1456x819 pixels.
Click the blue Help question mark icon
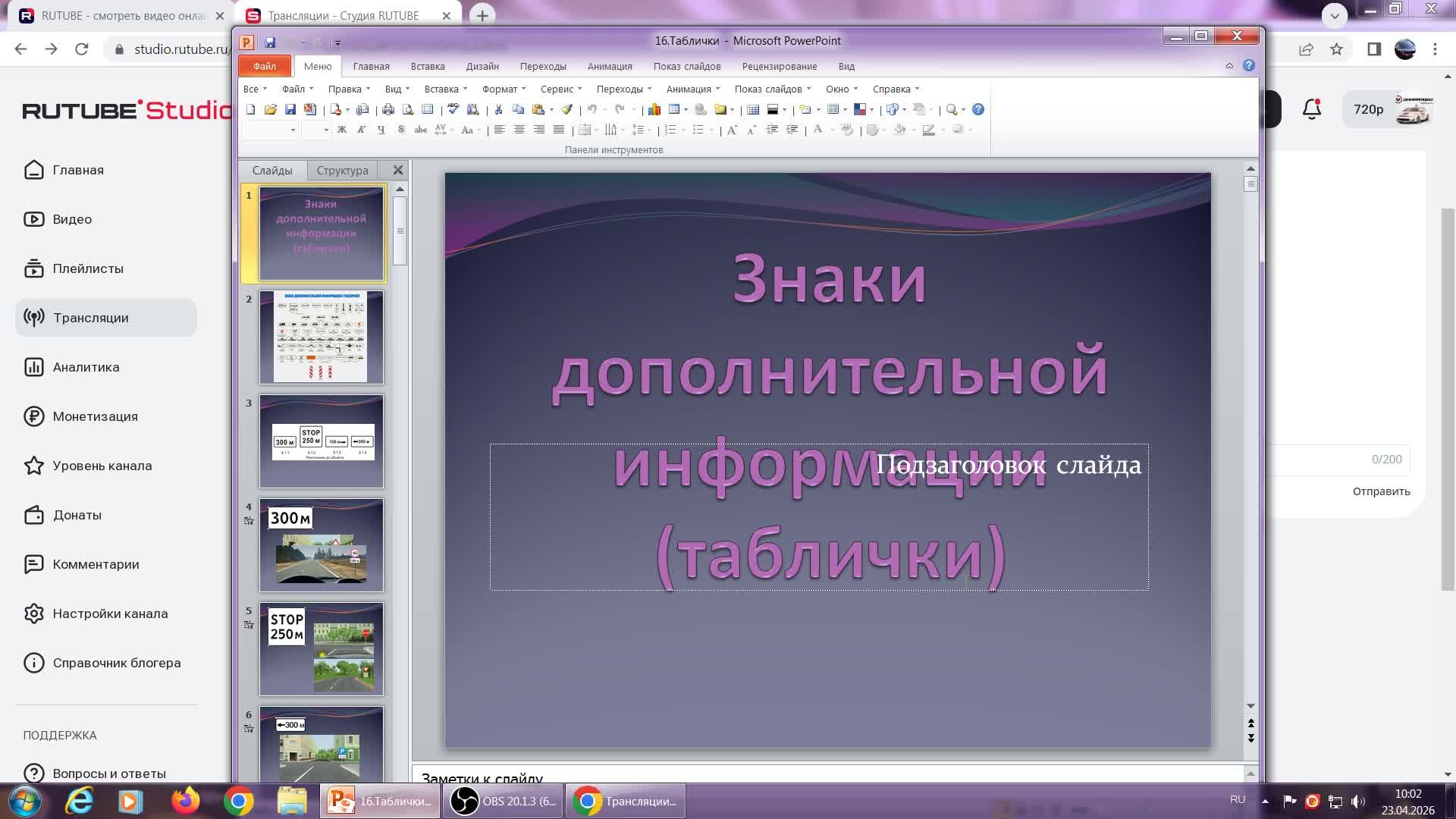click(x=978, y=110)
